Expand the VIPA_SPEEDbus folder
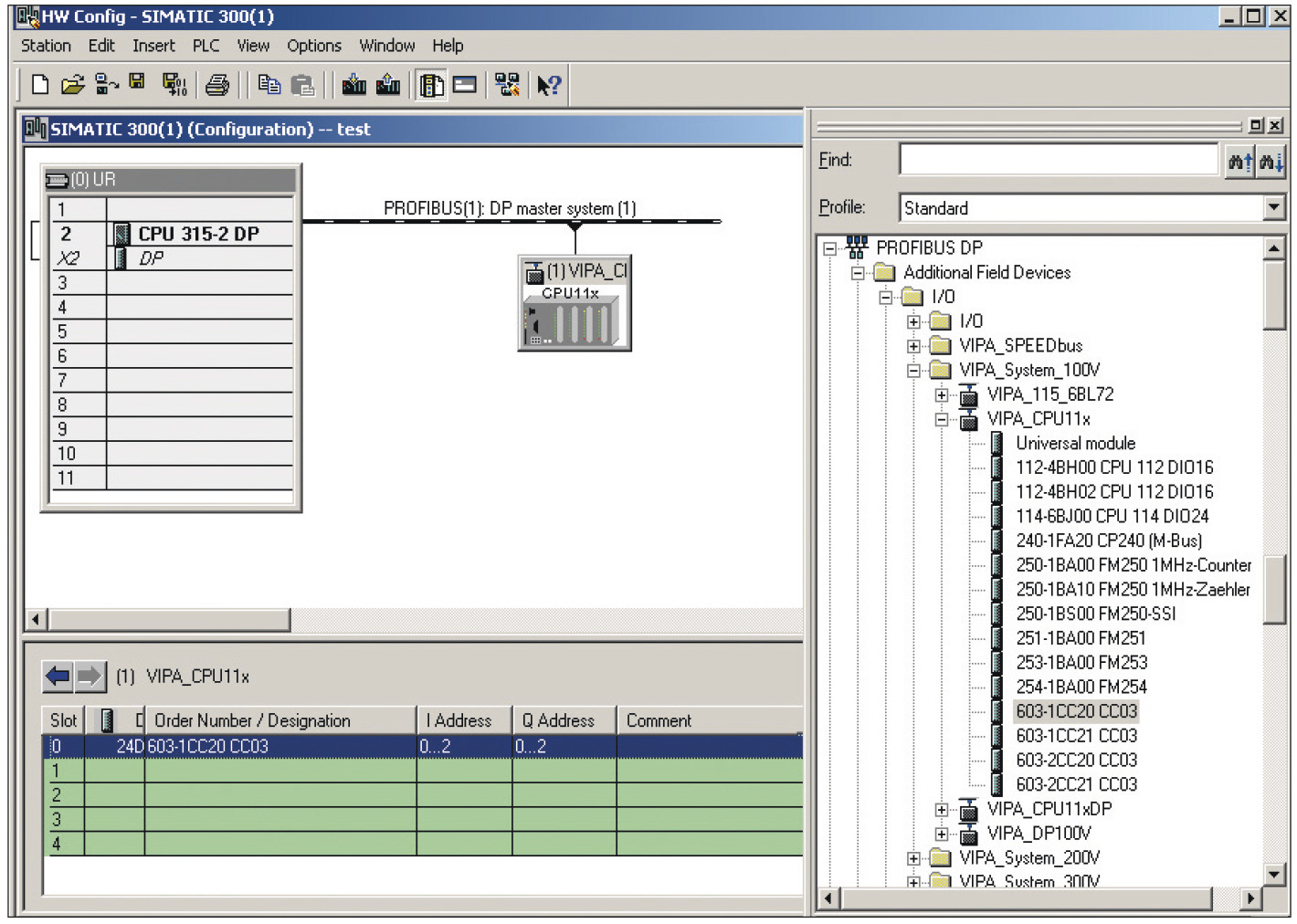This screenshot has width=1297, height=924. point(913,346)
